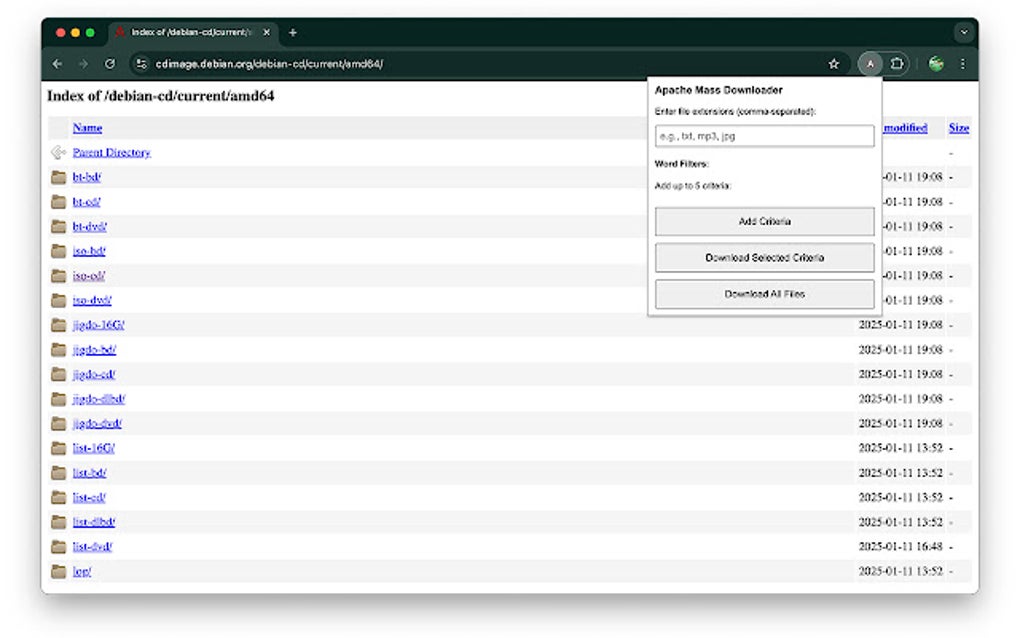Screen dimensions: 1020x638
Task: Click the Download Selected Criteria button
Action: [764, 257]
